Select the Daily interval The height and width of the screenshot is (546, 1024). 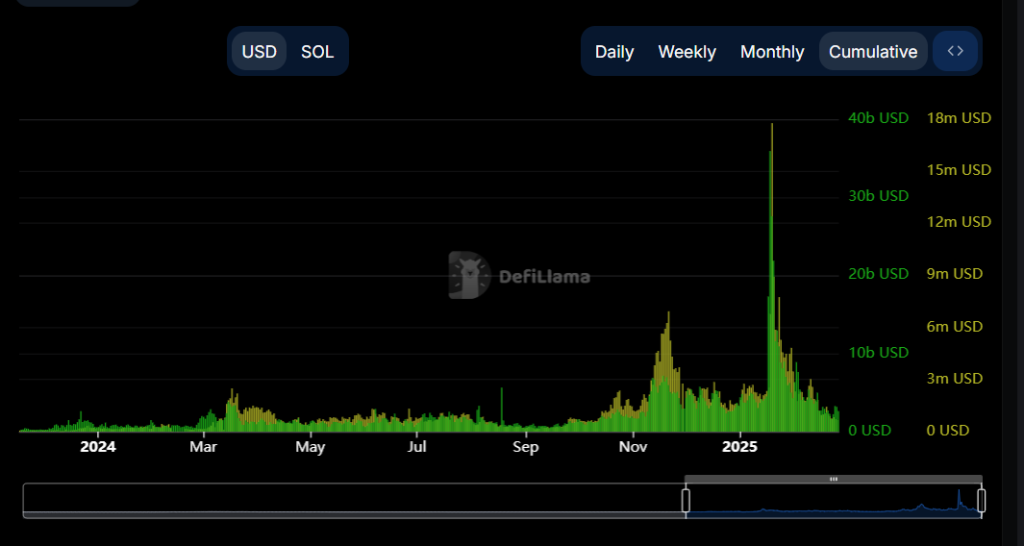point(615,52)
